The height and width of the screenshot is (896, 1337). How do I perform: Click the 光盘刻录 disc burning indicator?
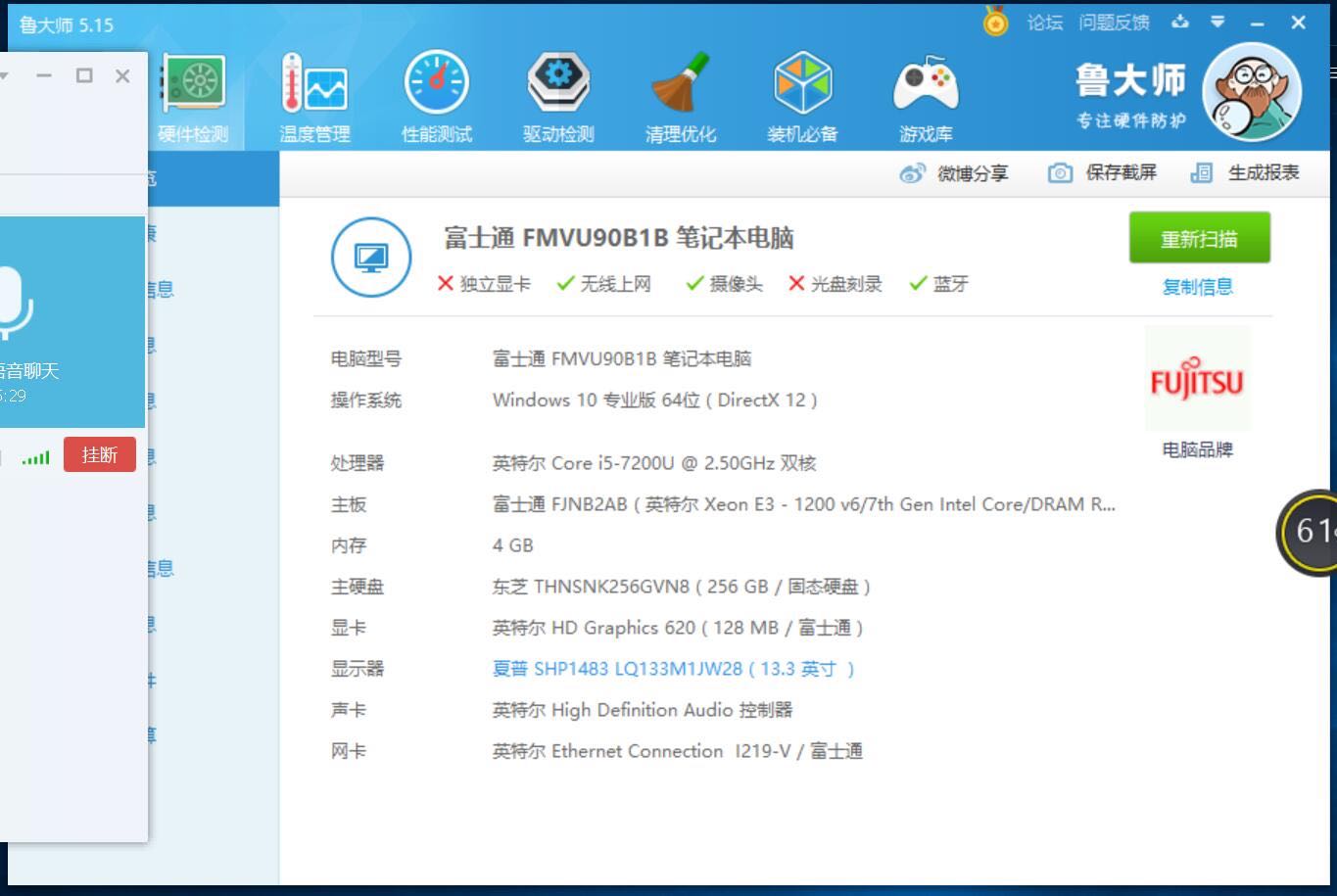point(836,284)
